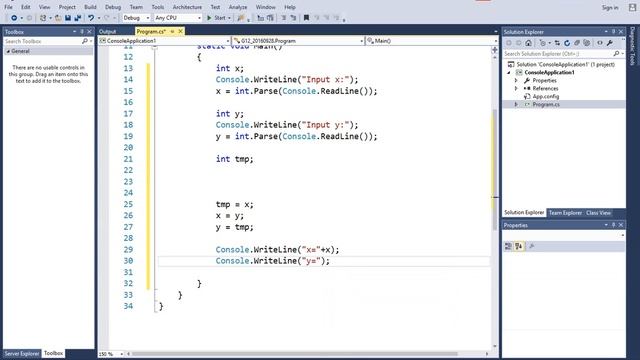Click the search icon in Toolbox search
The image size is (640, 360).
click(84, 41)
